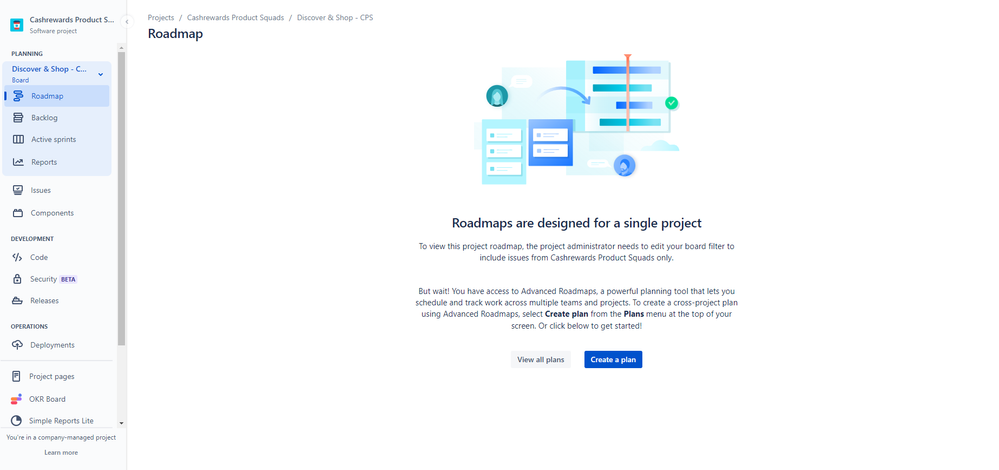Expand the Discover & Shop board dropdown
Viewport: 999px width, 470px height.
coord(100,75)
